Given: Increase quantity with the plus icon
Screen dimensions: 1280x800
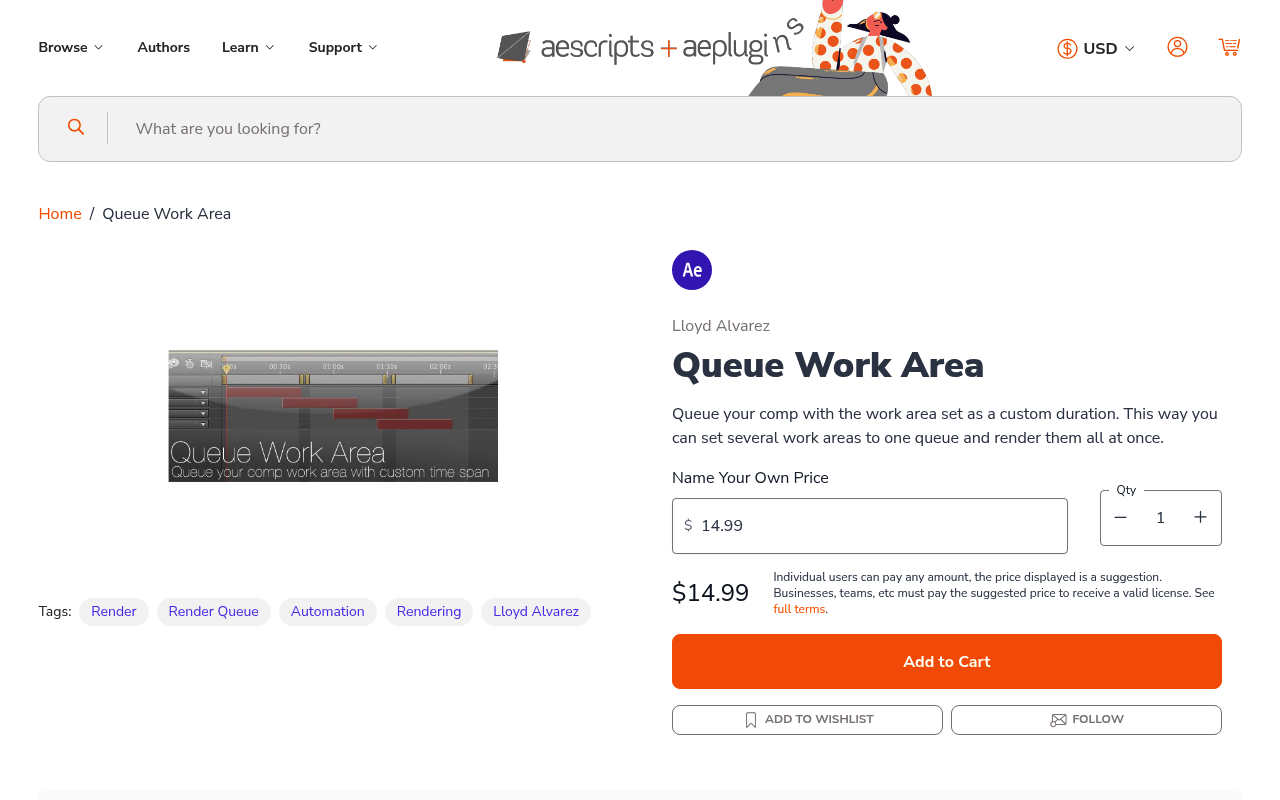Looking at the screenshot, I should click(1200, 517).
